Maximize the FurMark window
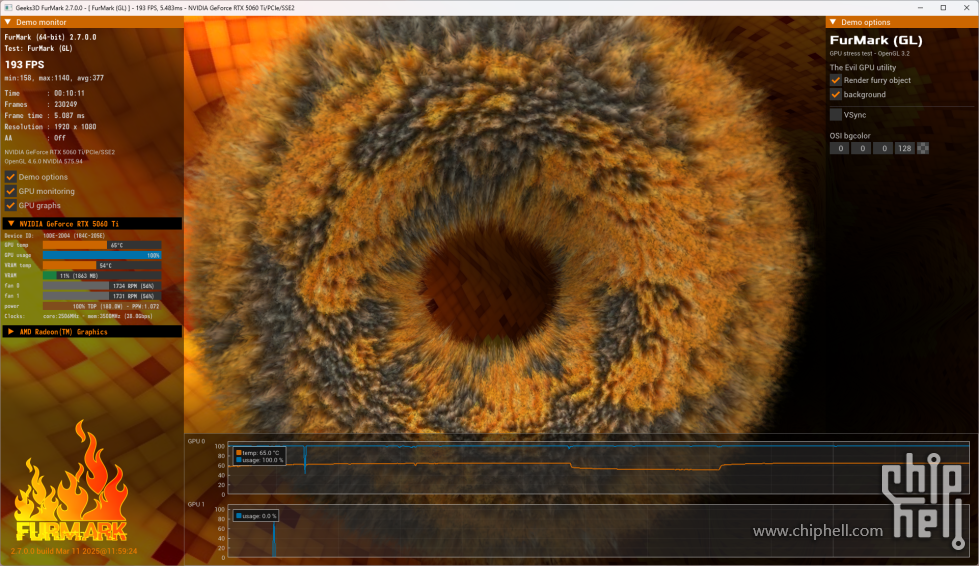This screenshot has width=979, height=566. tap(943, 7)
